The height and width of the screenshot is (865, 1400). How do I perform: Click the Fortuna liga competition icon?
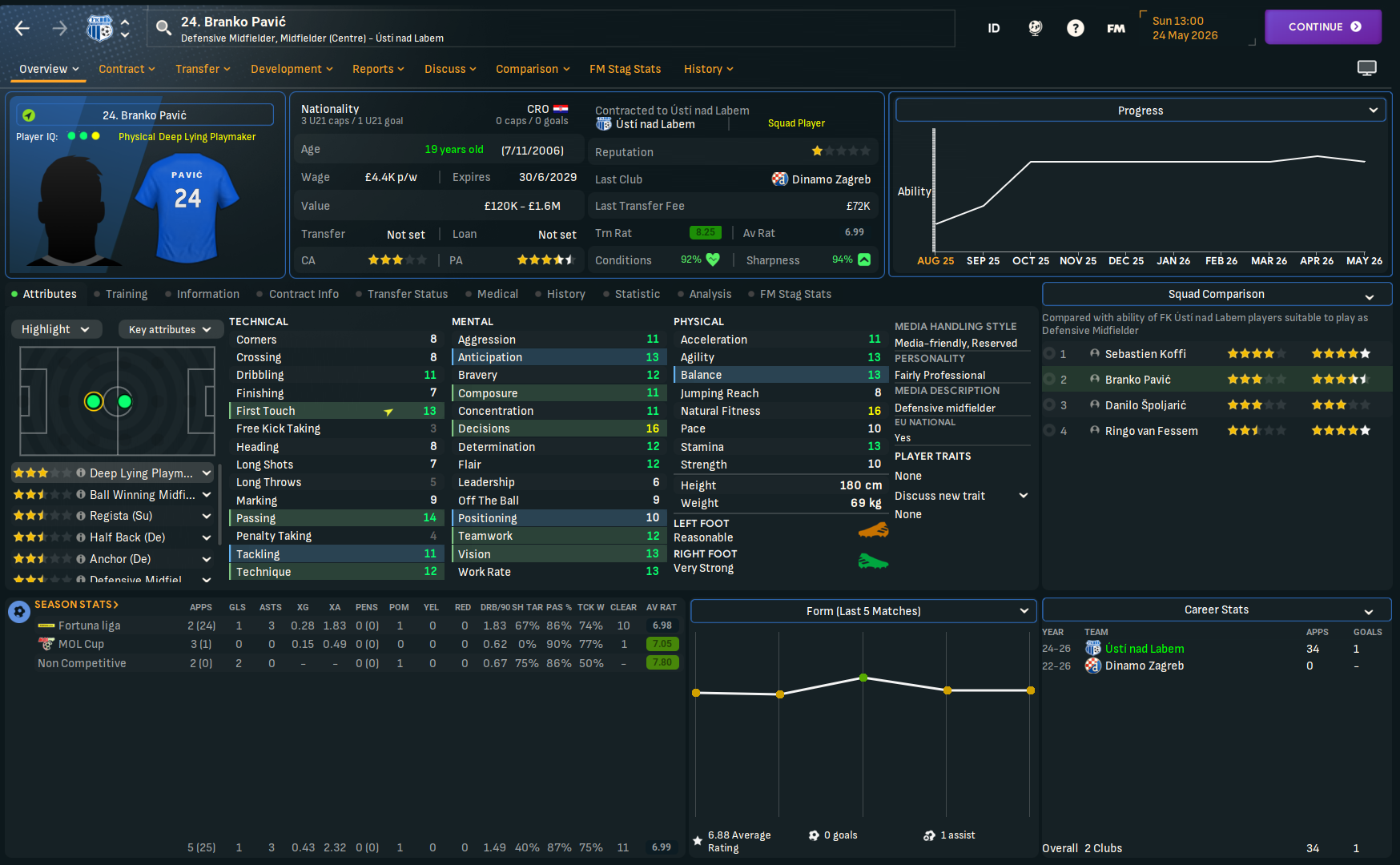(46, 626)
